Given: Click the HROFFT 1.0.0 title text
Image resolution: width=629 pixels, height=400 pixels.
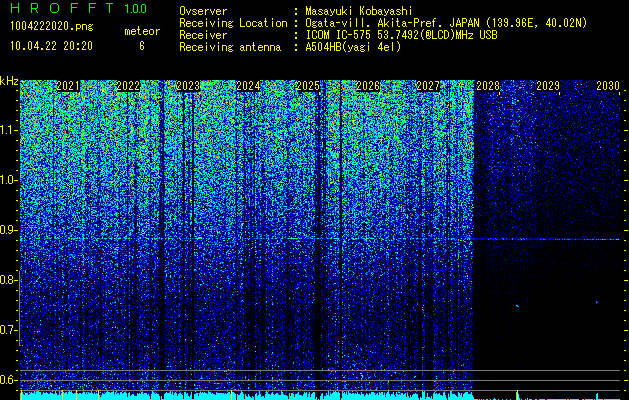Looking at the screenshot, I should tap(79, 8).
